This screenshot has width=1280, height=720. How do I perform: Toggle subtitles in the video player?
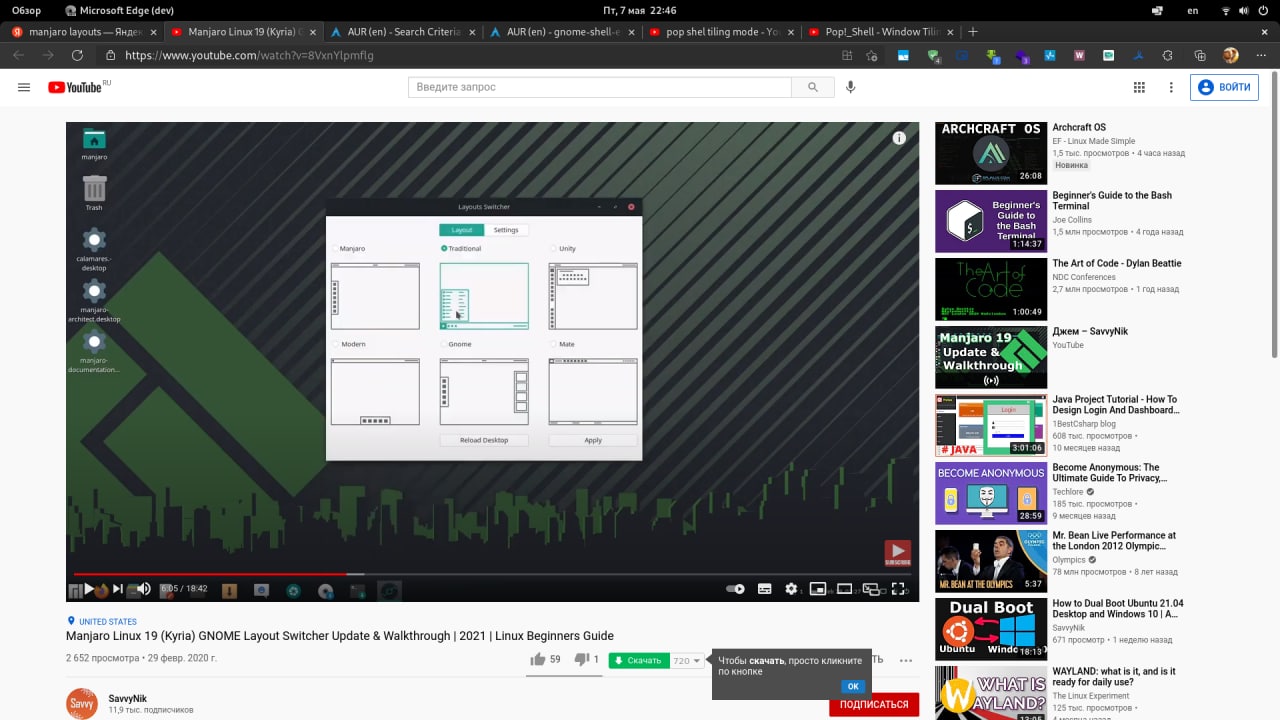[x=765, y=589]
